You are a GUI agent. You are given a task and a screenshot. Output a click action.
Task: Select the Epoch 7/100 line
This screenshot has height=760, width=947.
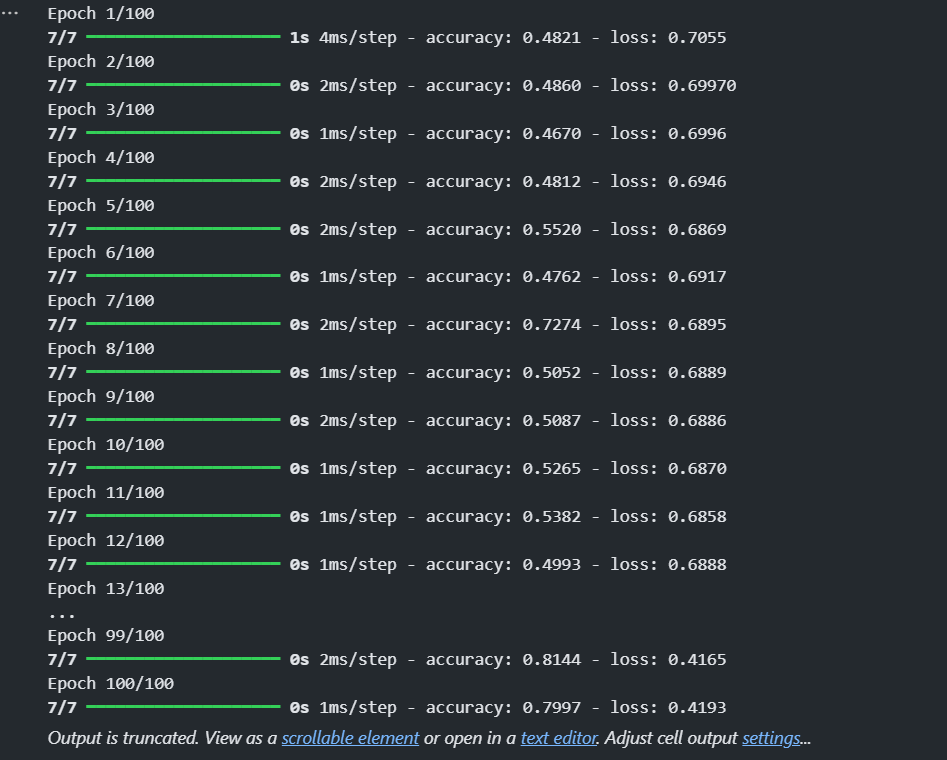101,300
